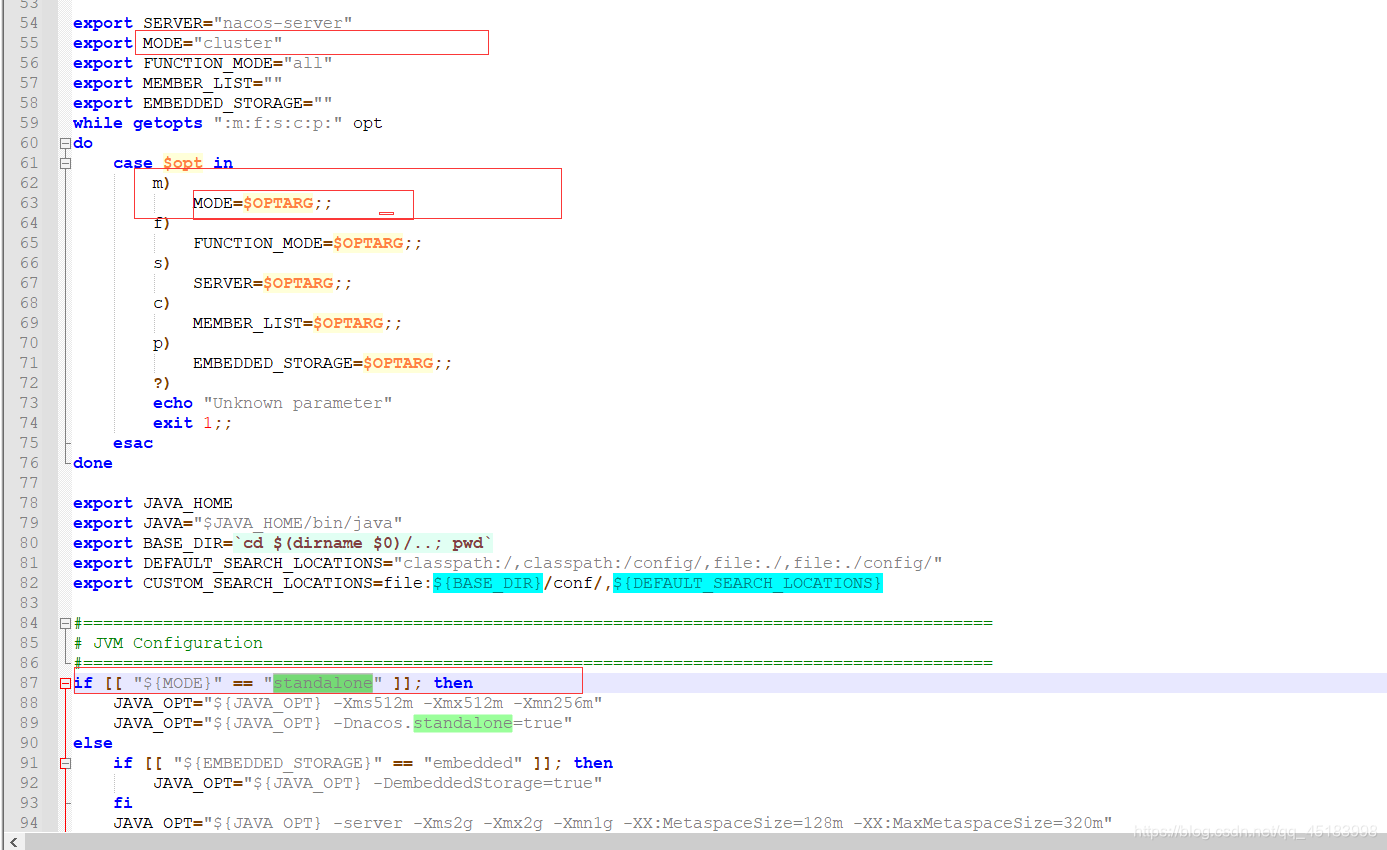Select line number 55 in the margin
The height and width of the screenshot is (850, 1387).
(29, 43)
